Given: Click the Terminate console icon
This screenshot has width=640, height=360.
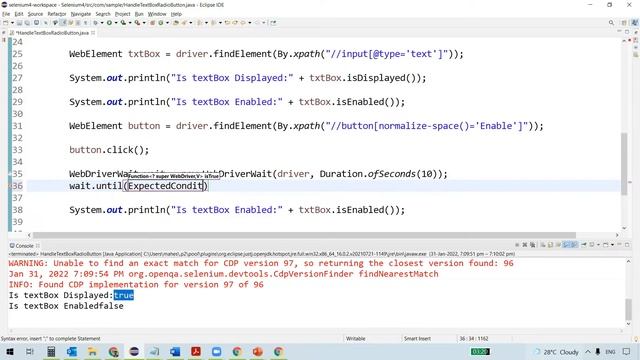Looking at the screenshot, I should coord(517,245).
